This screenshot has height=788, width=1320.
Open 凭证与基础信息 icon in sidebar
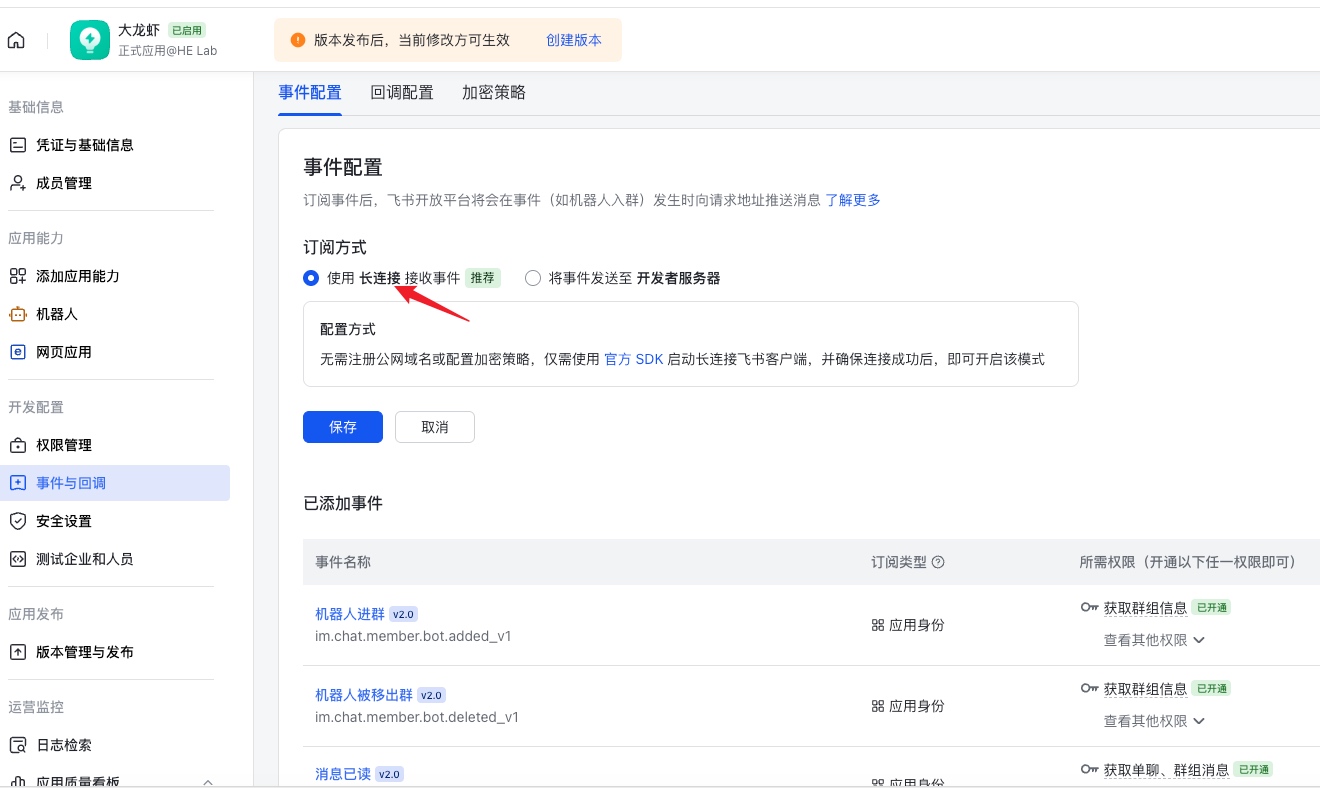[x=17, y=145]
